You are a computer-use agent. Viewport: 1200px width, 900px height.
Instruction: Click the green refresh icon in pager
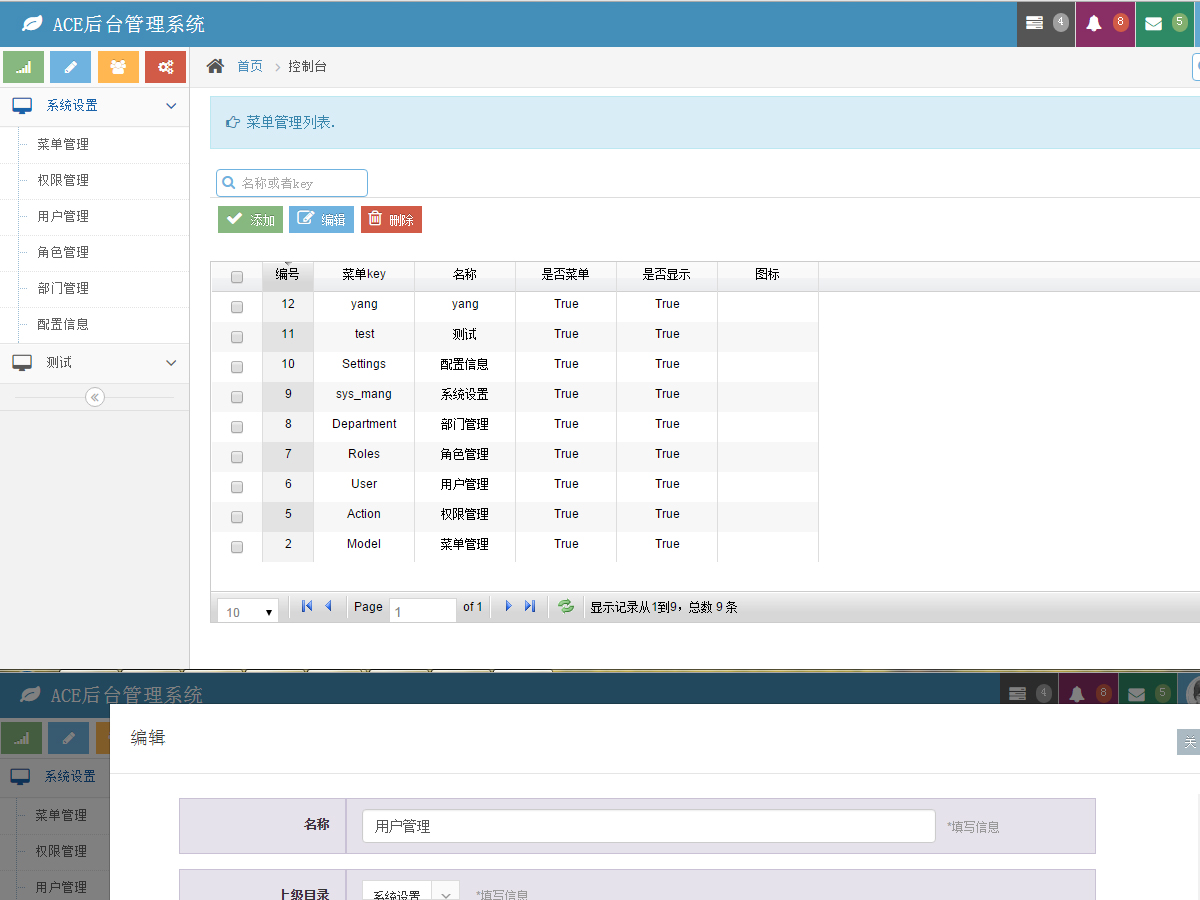[566, 607]
